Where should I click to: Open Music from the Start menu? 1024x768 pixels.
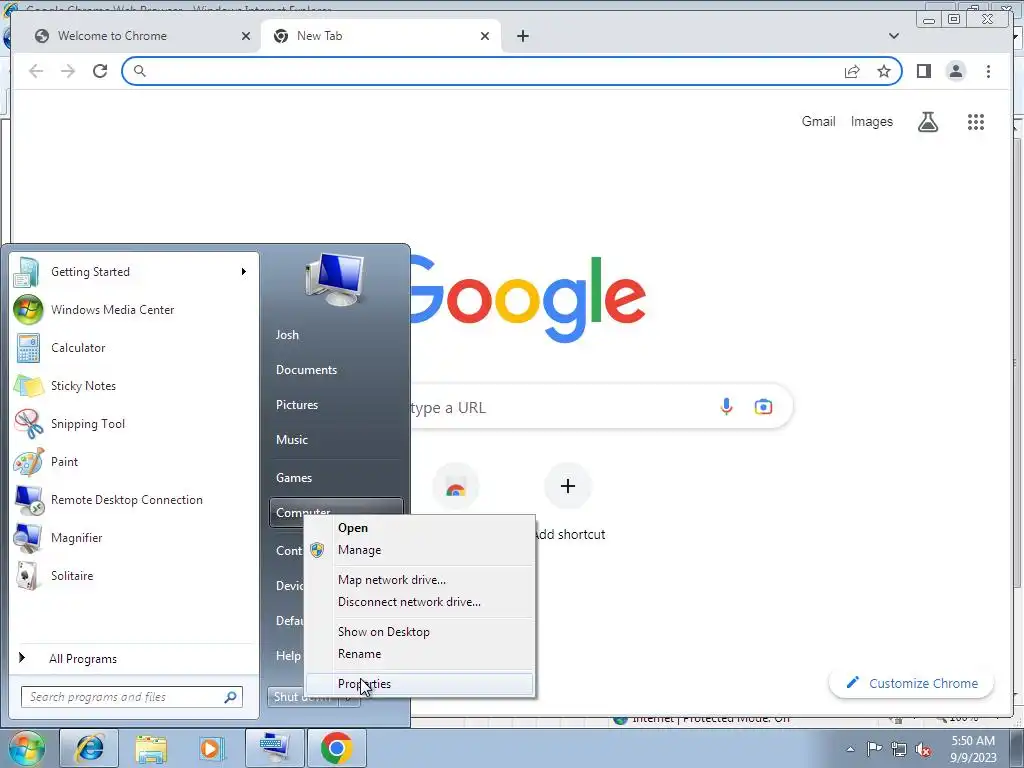[336, 440]
